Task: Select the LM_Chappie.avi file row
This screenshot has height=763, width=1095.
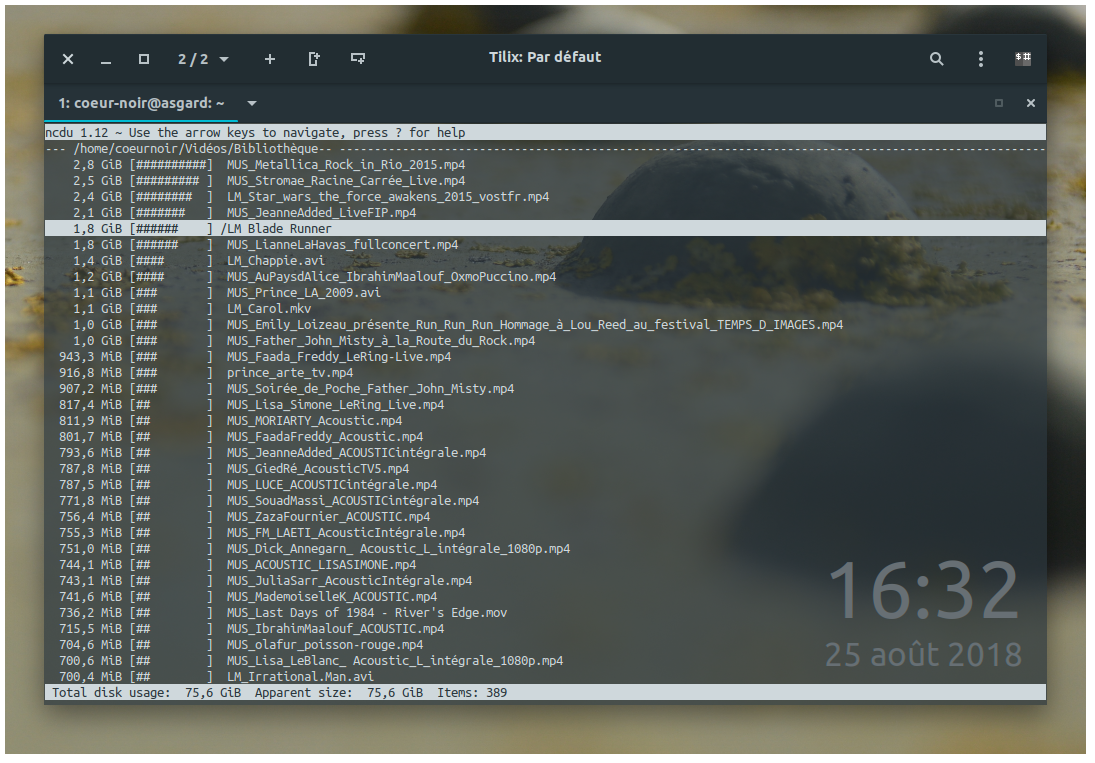Action: (x=545, y=260)
